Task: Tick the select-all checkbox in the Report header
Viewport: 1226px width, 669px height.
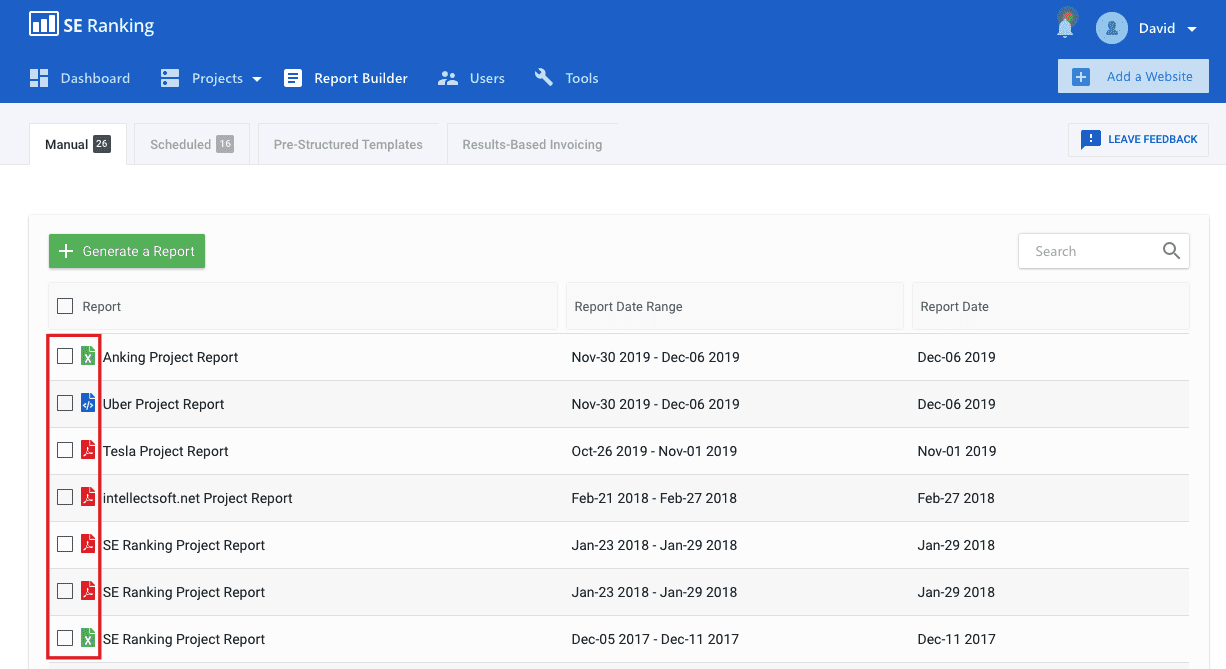Action: 65,306
